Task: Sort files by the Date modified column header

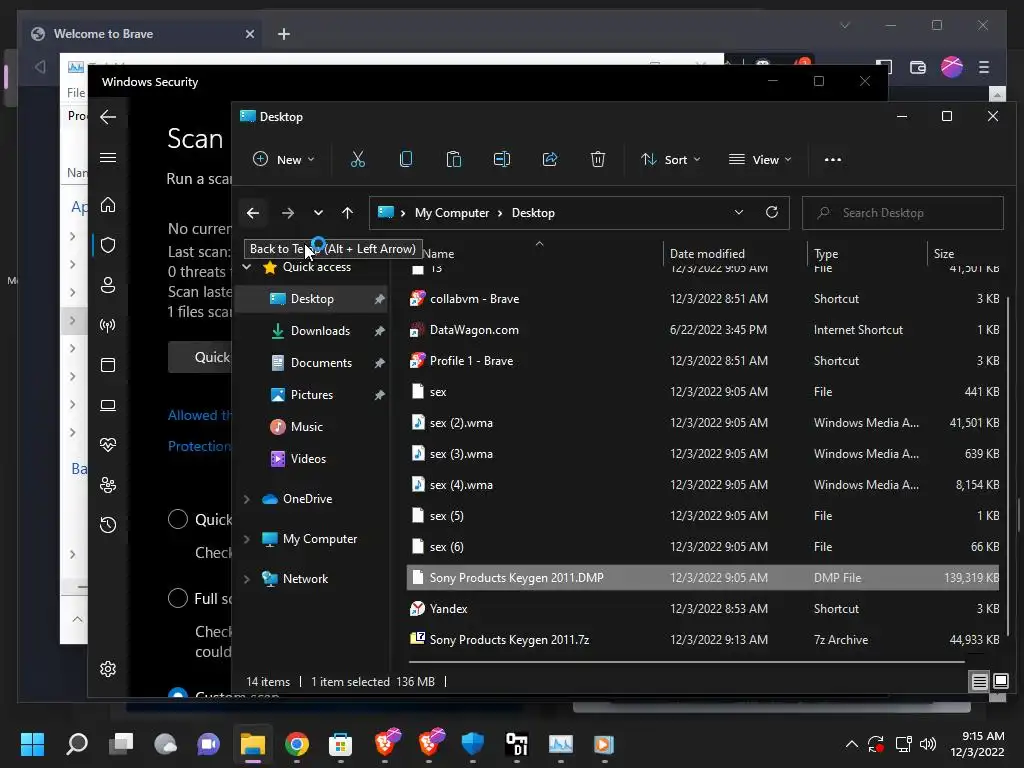Action: 707,254
